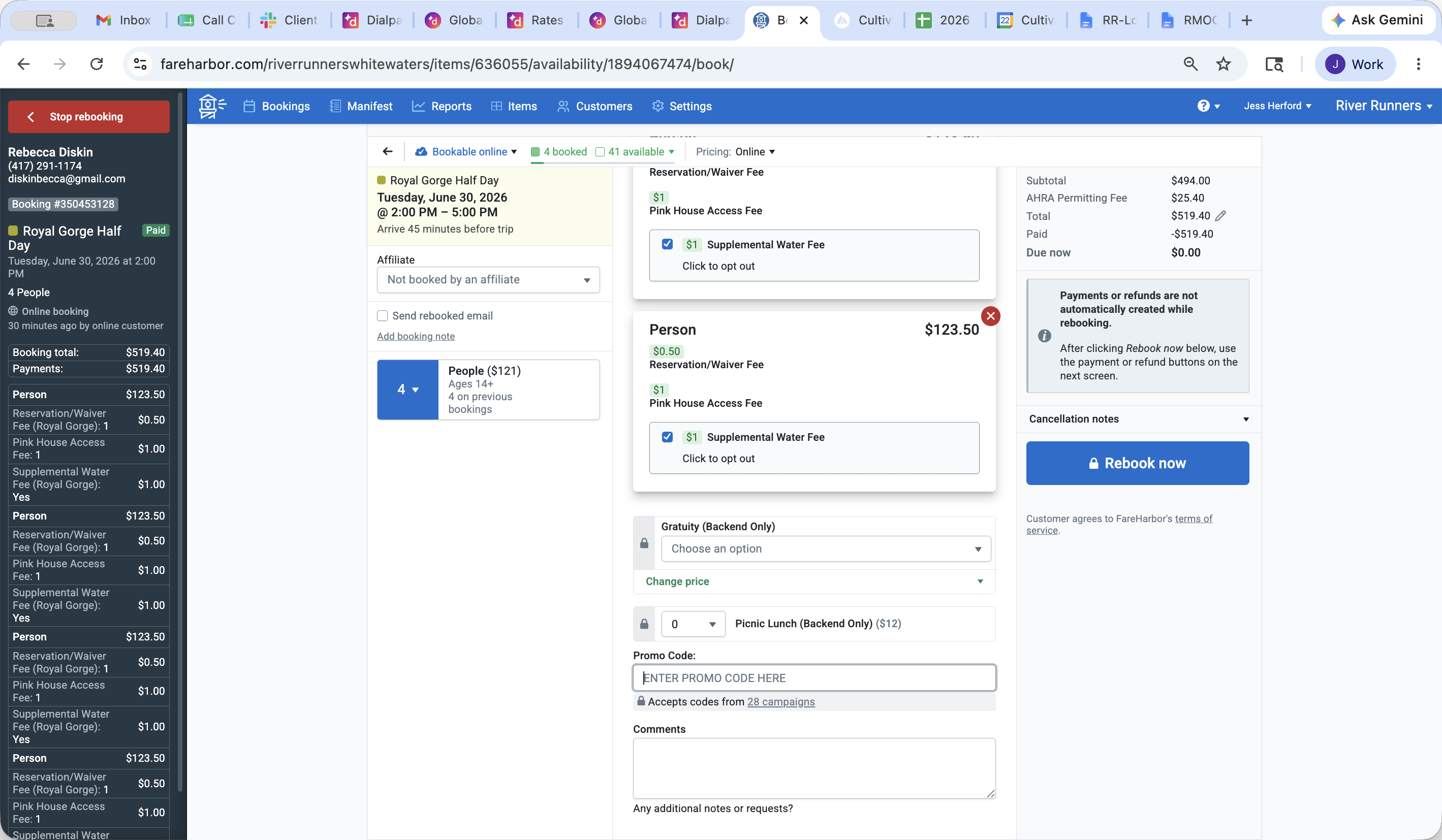Open the Manifest menu
Image resolution: width=1442 pixels, height=840 pixels.
point(361,106)
